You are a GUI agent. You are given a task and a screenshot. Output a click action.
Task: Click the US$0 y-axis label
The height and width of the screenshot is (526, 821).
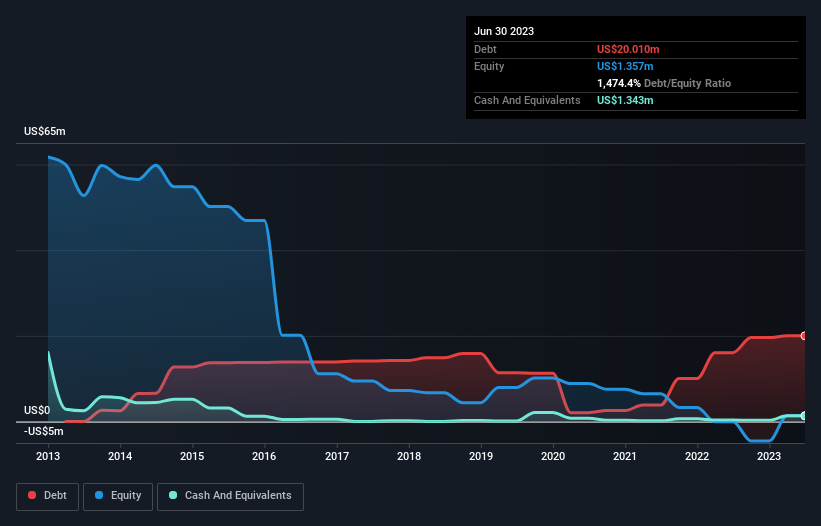coord(37,410)
